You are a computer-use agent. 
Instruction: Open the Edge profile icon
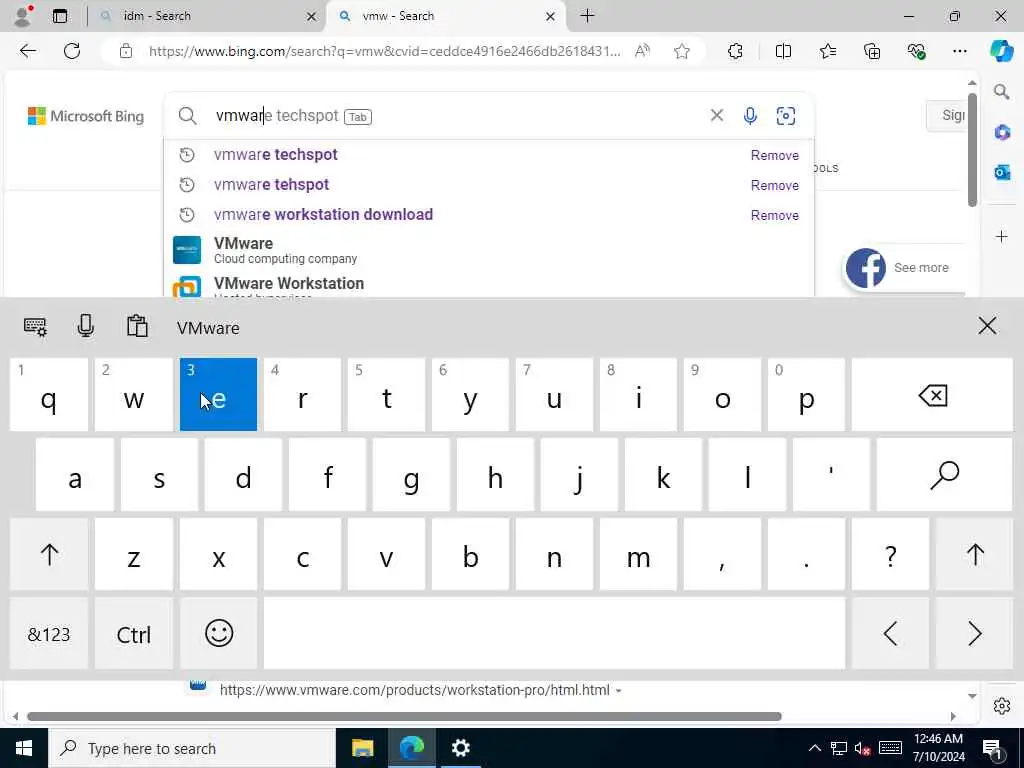click(23, 16)
